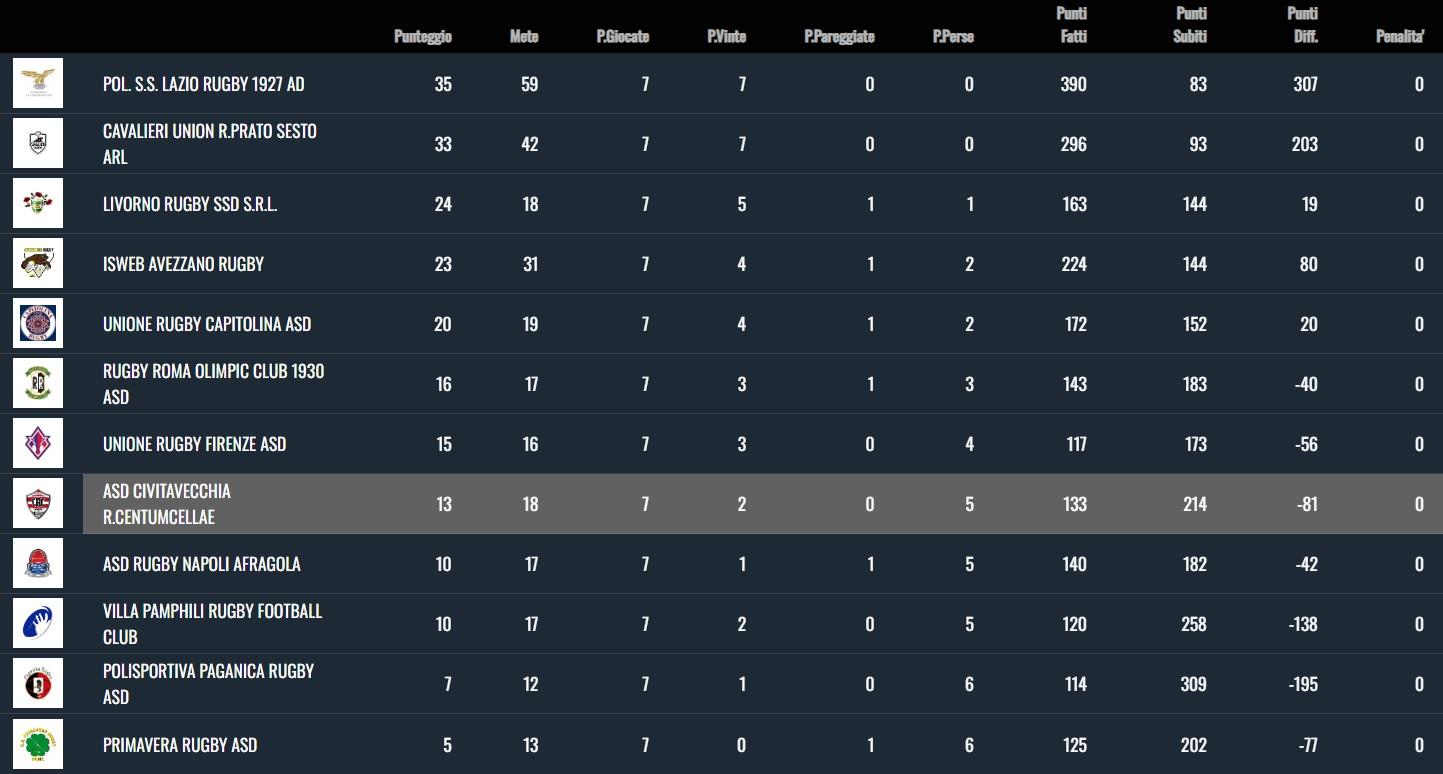Select the ASD RUGBY NAPOLI AFRAGOLA team name
The height and width of the screenshot is (774, 1443).
tap(202, 564)
